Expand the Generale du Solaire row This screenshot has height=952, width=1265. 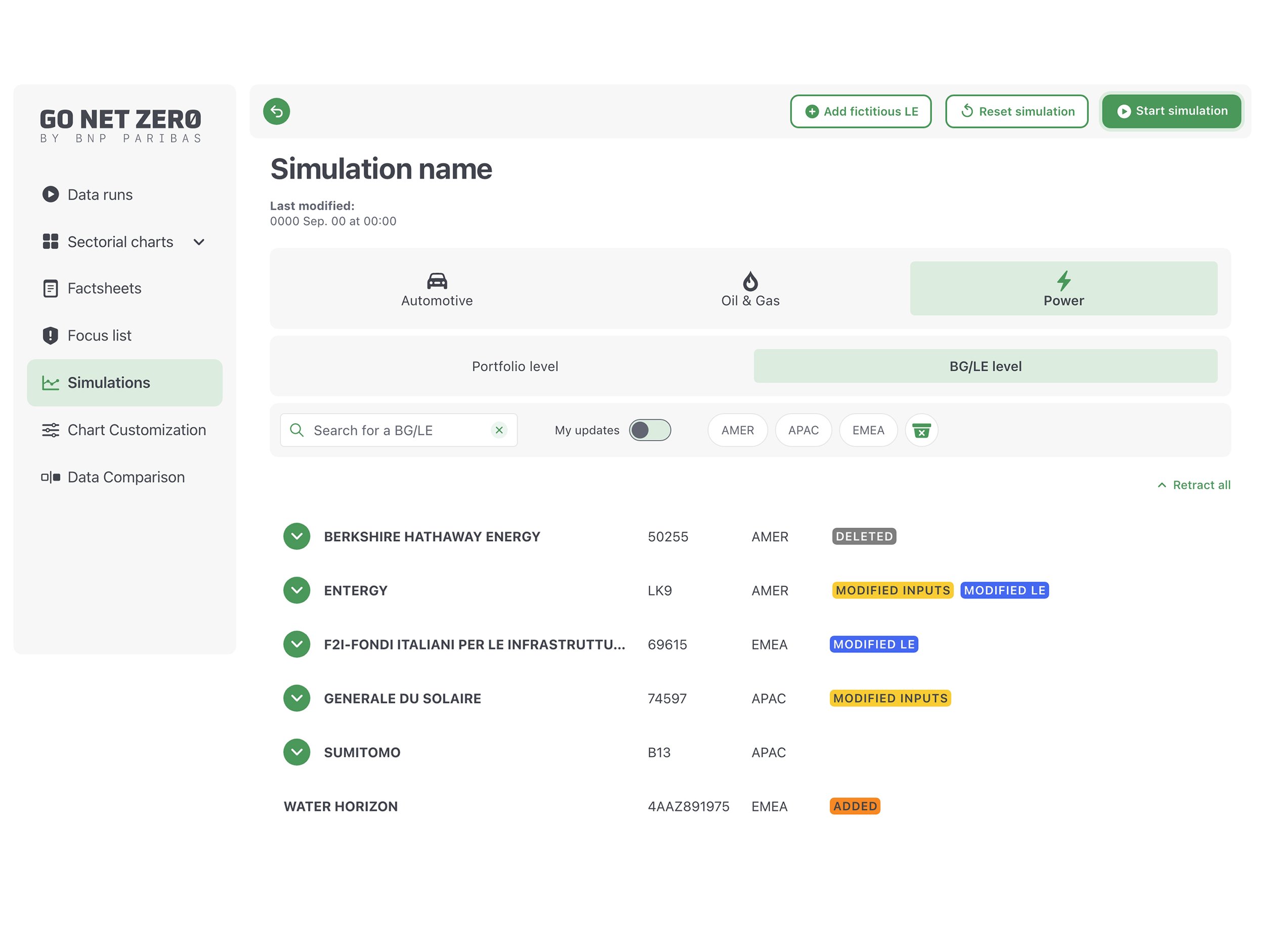[297, 698]
